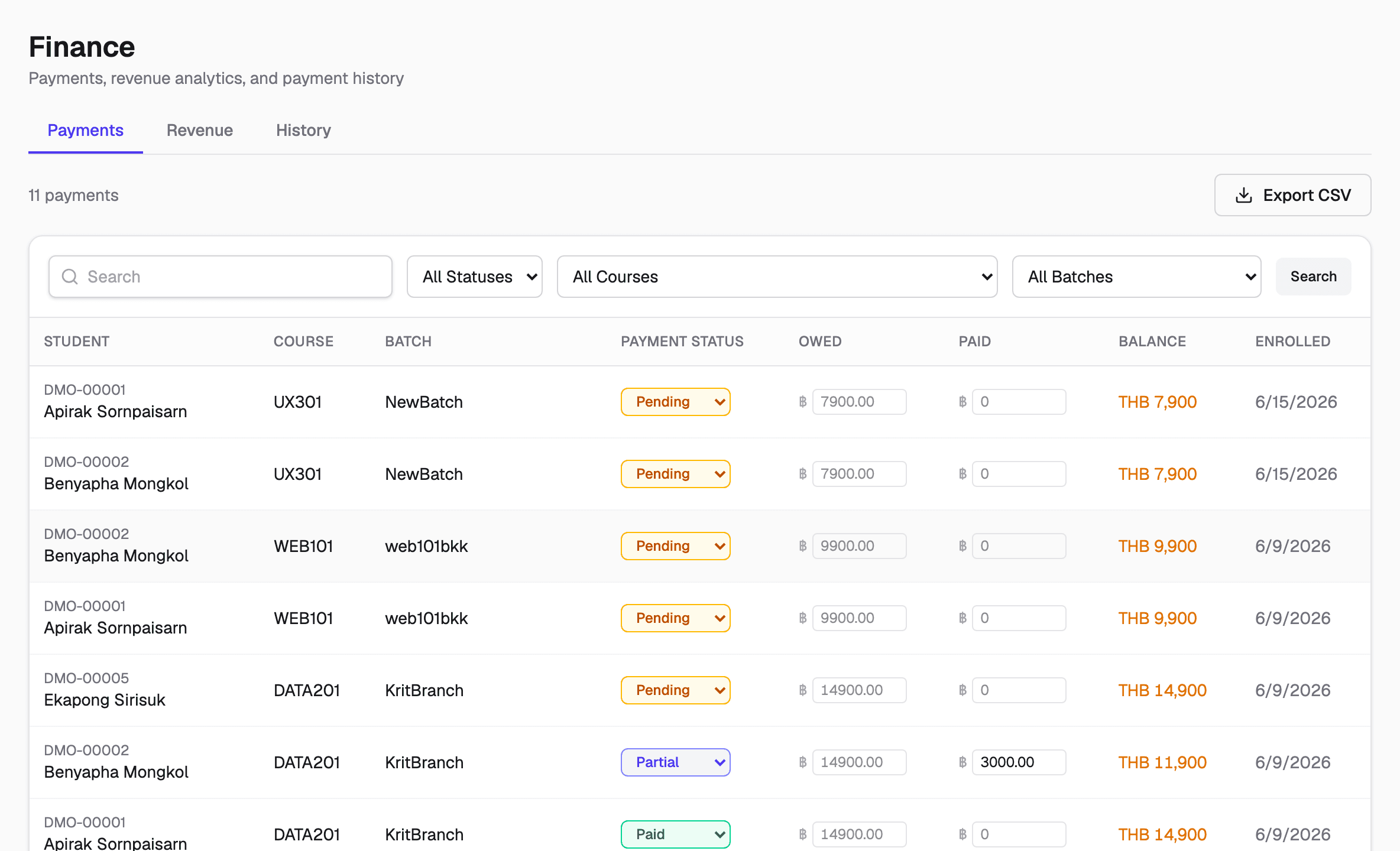Click Paid field for Benyapha Mongkol WEB101
This screenshot has width=1400, height=851.
click(1019, 546)
